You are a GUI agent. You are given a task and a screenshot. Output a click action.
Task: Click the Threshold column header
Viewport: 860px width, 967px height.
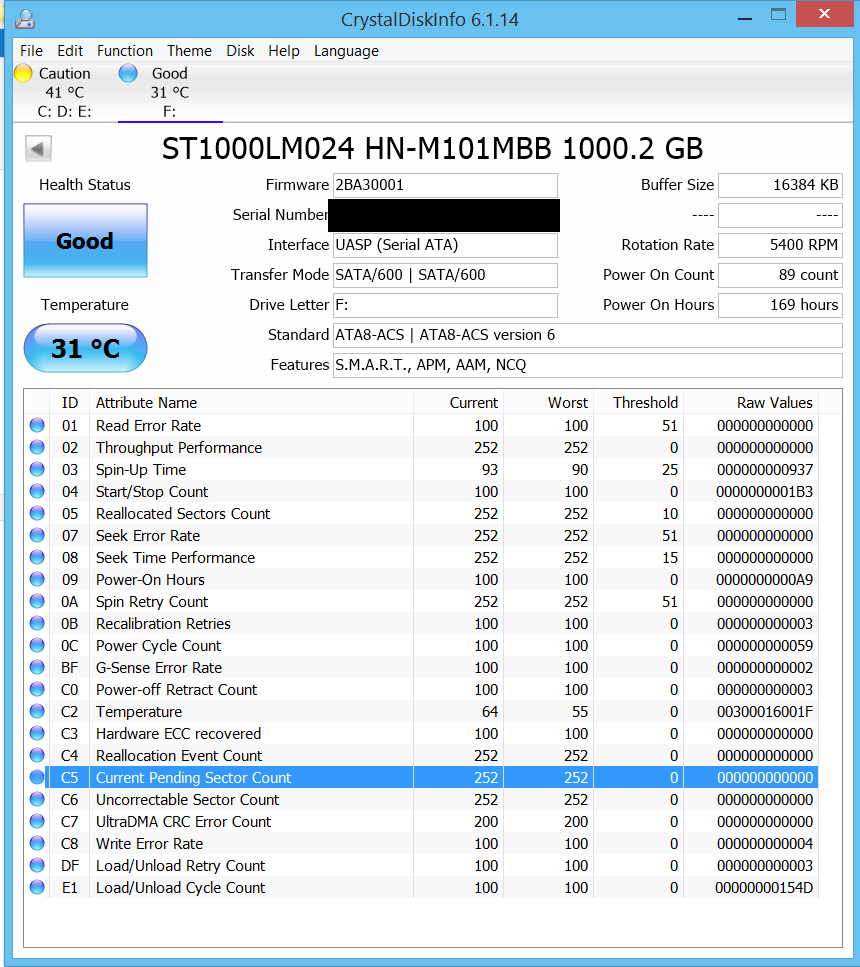639,403
